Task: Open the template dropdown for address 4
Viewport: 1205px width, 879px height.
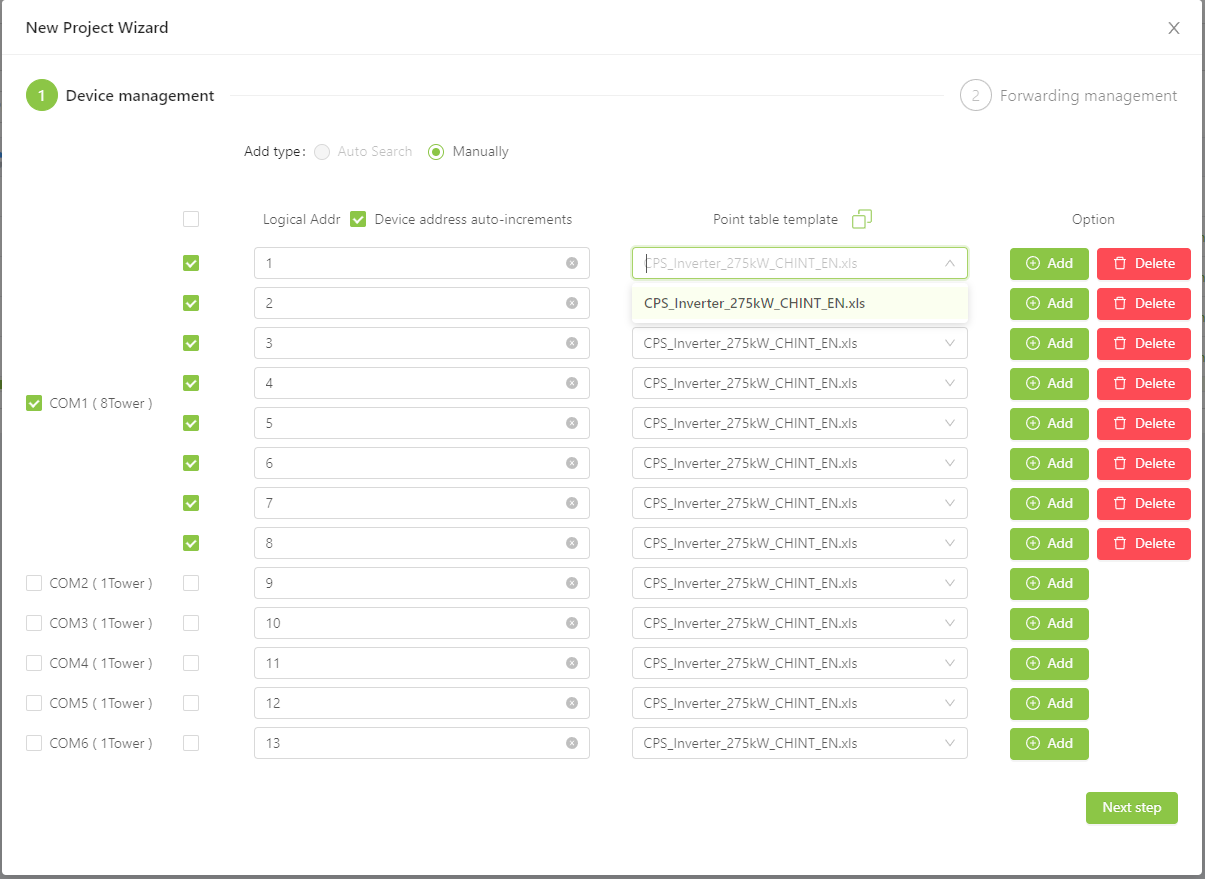Action: [800, 383]
